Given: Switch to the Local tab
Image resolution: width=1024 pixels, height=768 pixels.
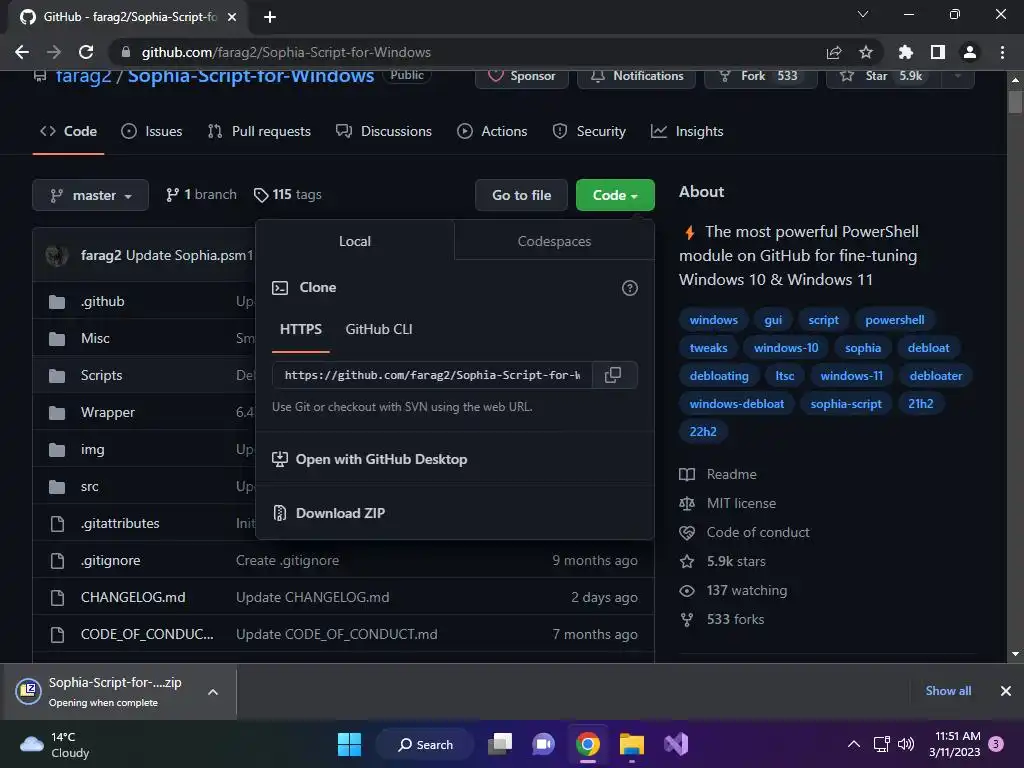Looking at the screenshot, I should 355,241.
